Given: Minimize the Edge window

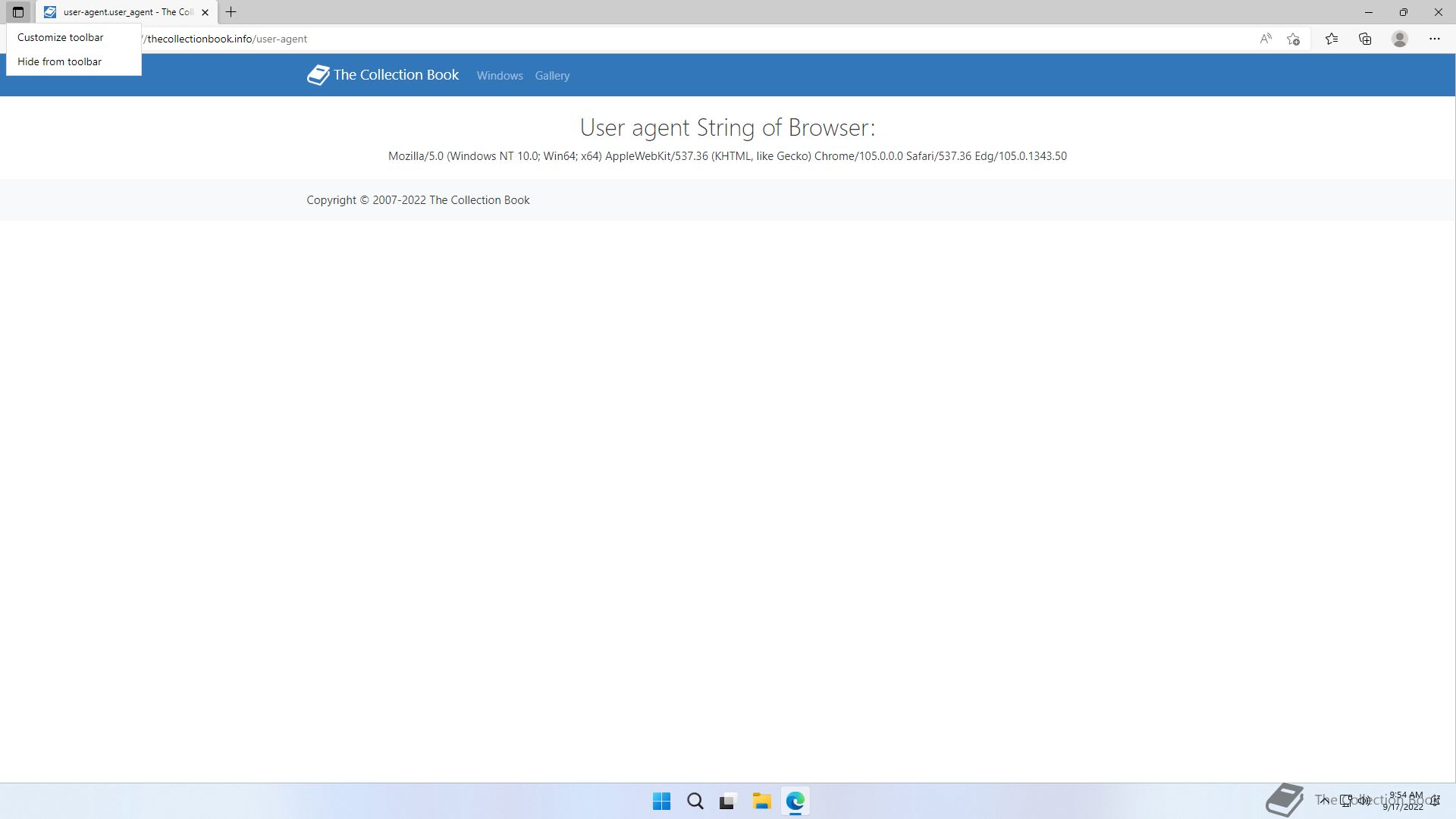Looking at the screenshot, I should 1369,12.
